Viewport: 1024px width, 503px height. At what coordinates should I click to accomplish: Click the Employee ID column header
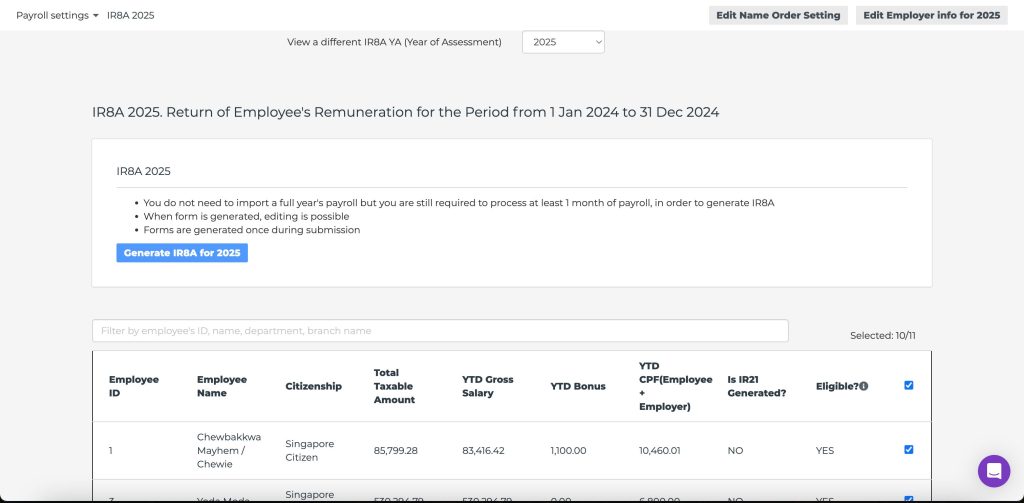pos(134,386)
